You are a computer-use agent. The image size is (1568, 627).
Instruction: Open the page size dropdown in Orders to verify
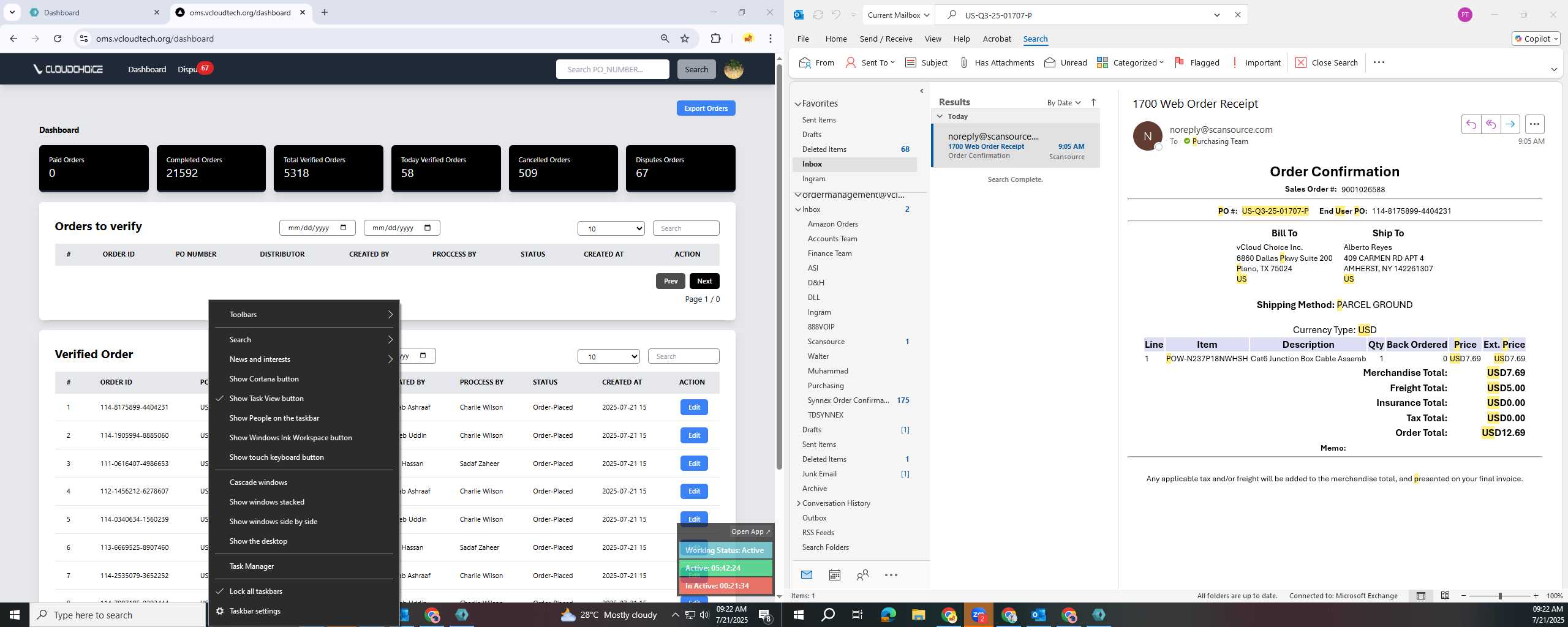(x=611, y=228)
